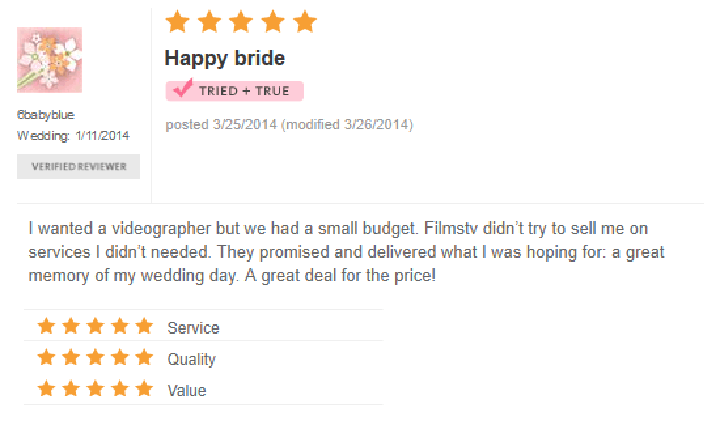Click the first star in Value rating
Image resolution: width=720 pixels, height=429 pixels.
point(46,389)
